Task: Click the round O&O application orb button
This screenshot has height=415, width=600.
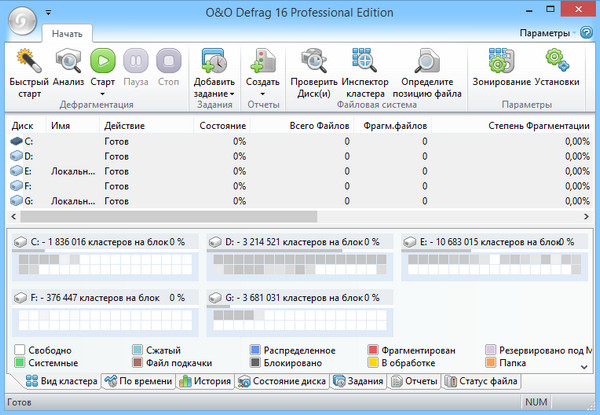Action: [x=23, y=21]
